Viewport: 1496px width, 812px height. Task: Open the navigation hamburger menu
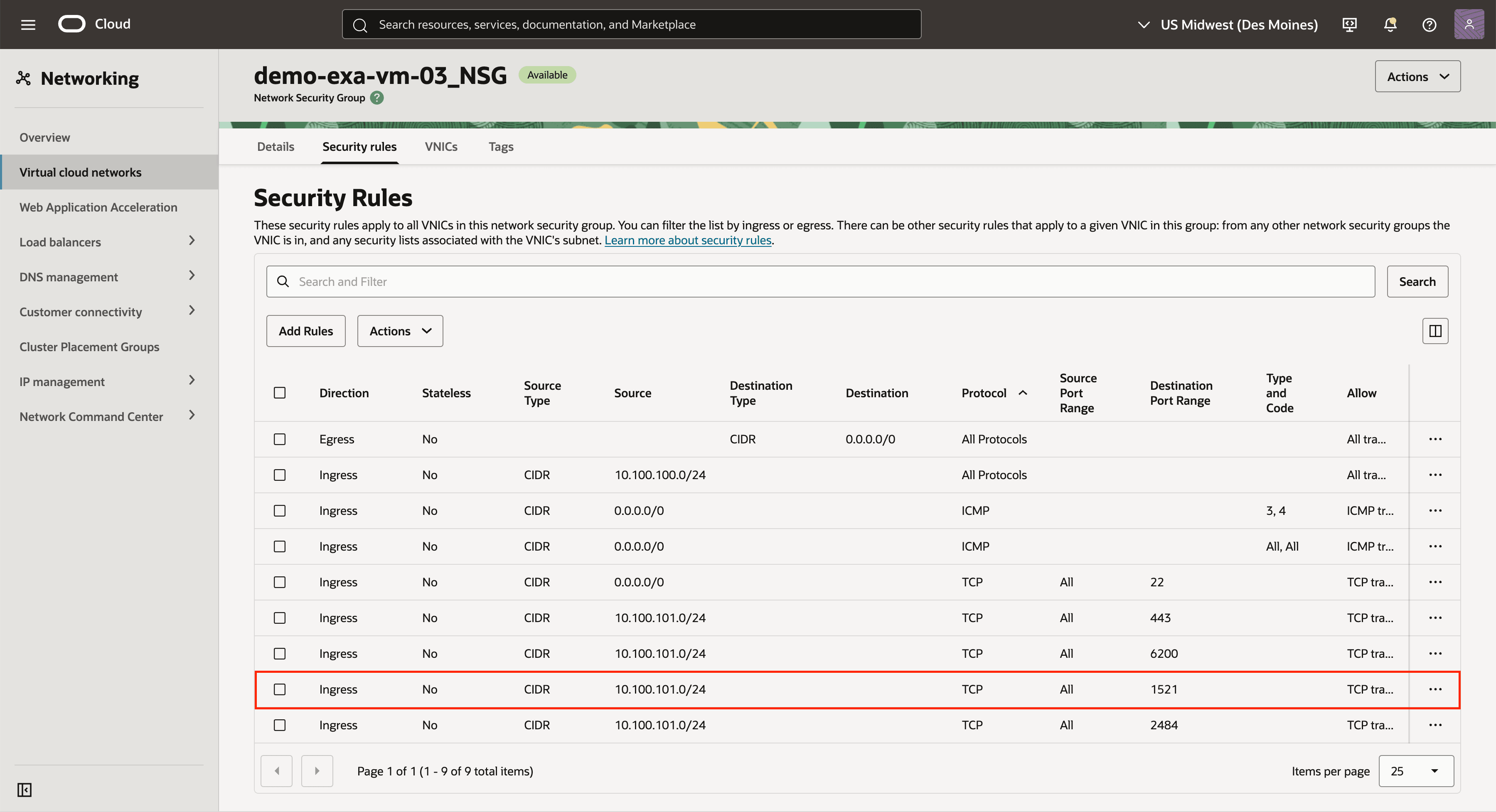click(x=27, y=24)
